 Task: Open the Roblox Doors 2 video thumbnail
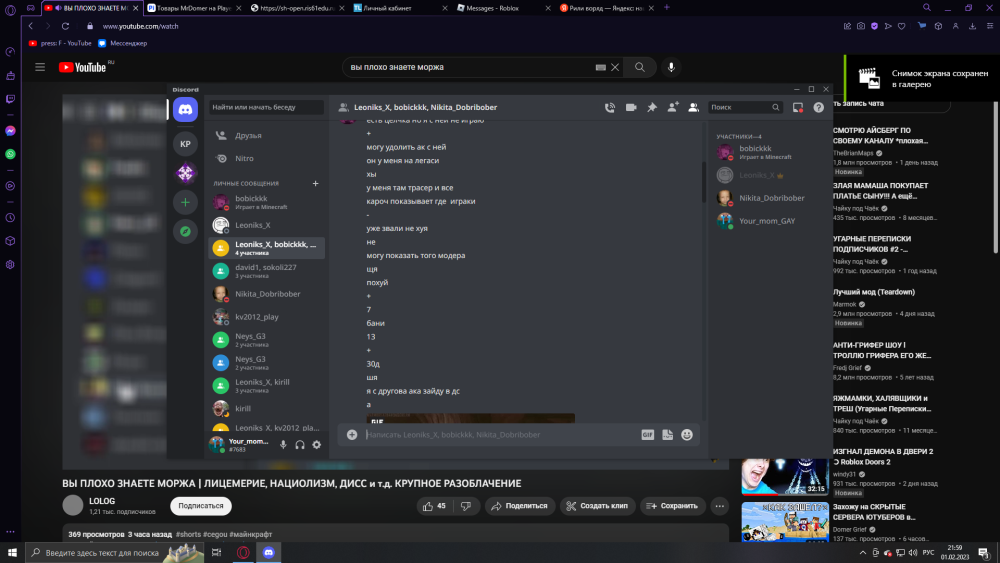784,475
